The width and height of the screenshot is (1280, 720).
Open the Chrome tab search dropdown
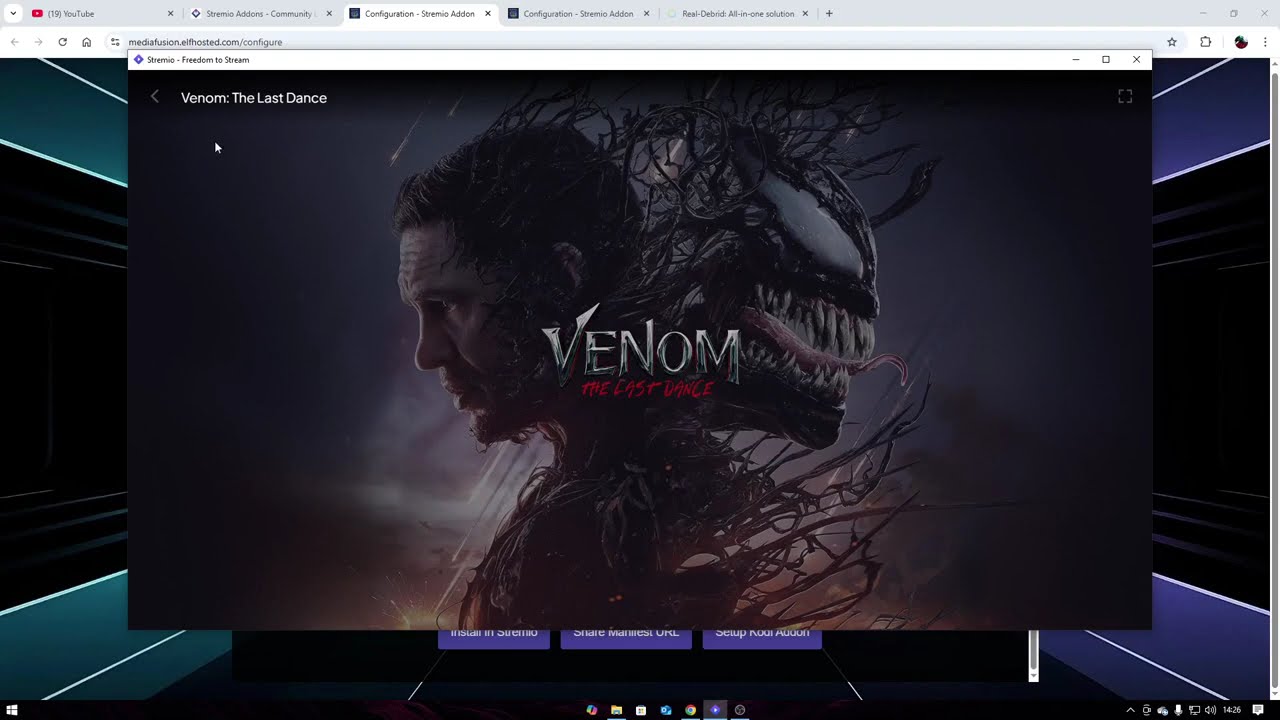pyautogui.click(x=13, y=14)
